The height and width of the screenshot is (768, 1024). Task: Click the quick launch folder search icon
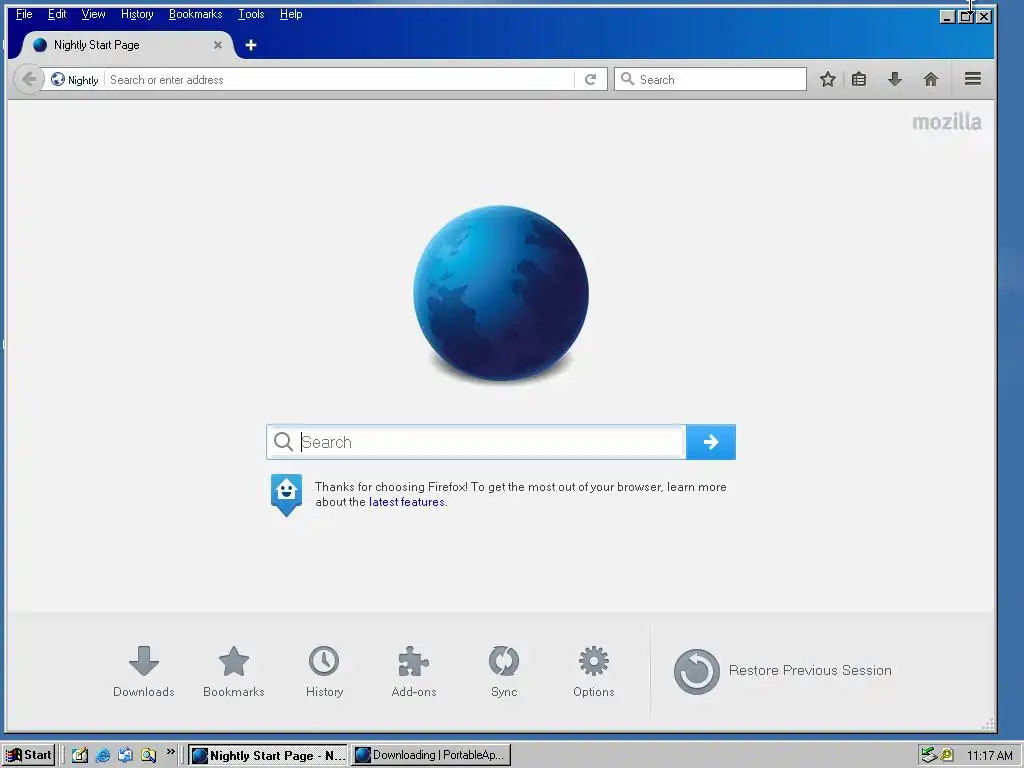tap(148, 755)
